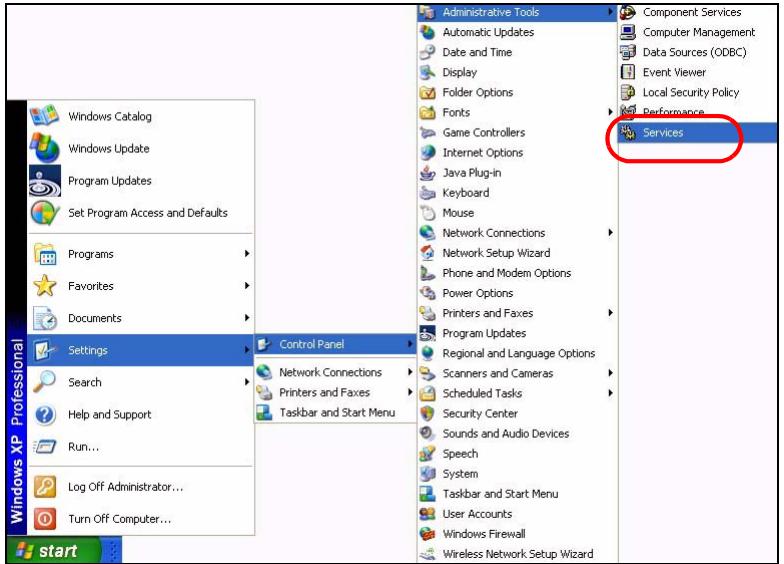Open Power Options
The width and height of the screenshot is (784, 564).
pyautogui.click(x=518, y=293)
